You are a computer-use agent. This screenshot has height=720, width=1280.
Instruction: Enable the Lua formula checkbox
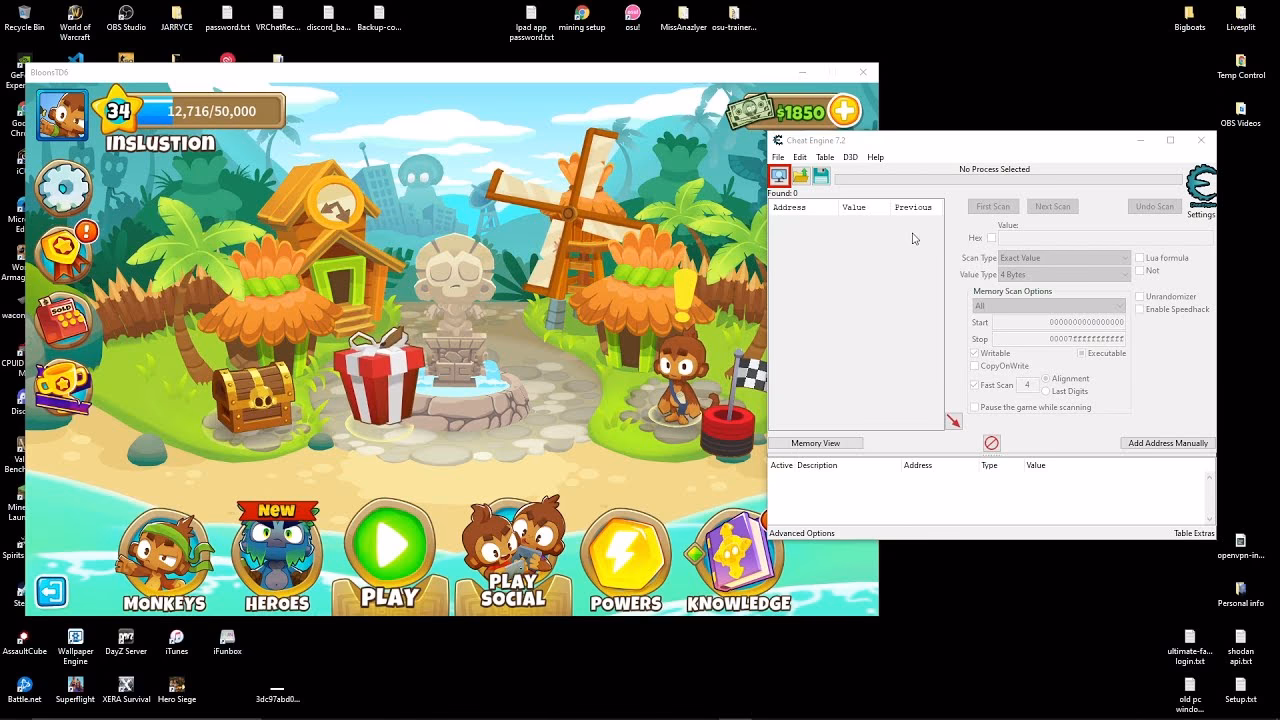click(1139, 258)
